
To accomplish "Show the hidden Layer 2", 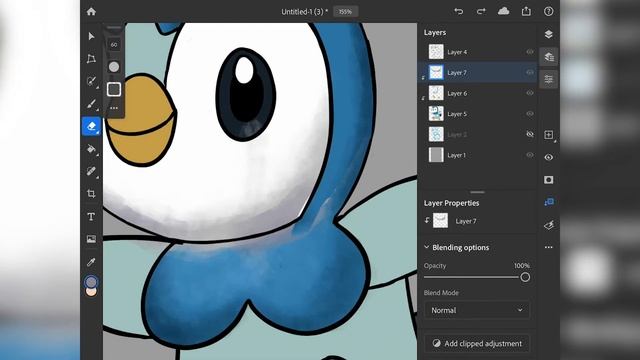I will (x=530, y=134).
